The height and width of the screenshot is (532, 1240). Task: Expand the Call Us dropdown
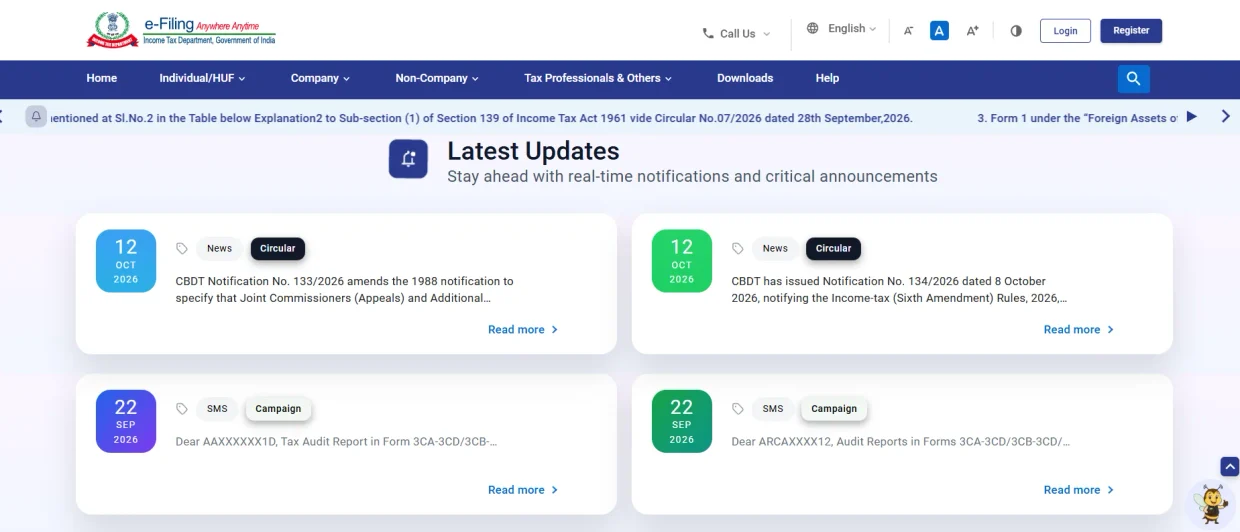(x=737, y=33)
